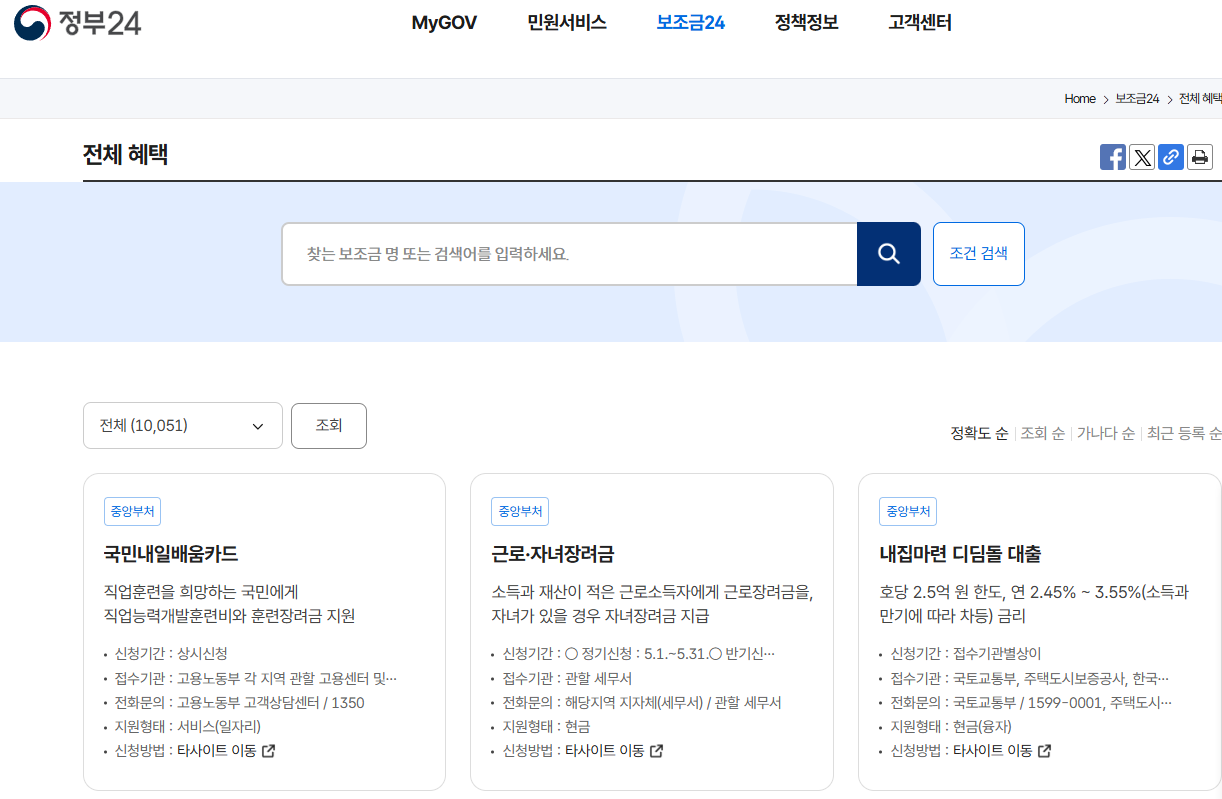Image resolution: width=1222 pixels, height=799 pixels.
Task: Click the 조건 검색 button
Action: [x=978, y=253]
